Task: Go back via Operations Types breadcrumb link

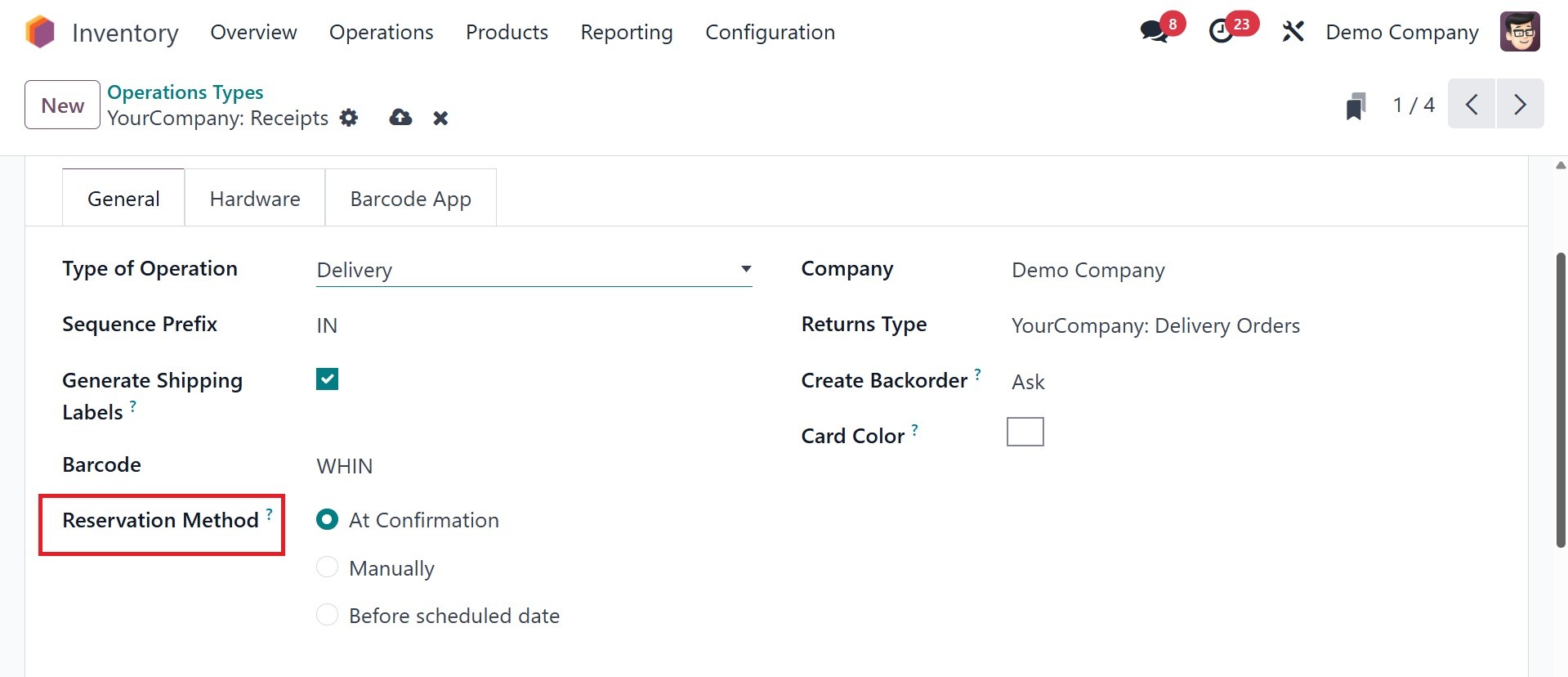Action: click(185, 92)
